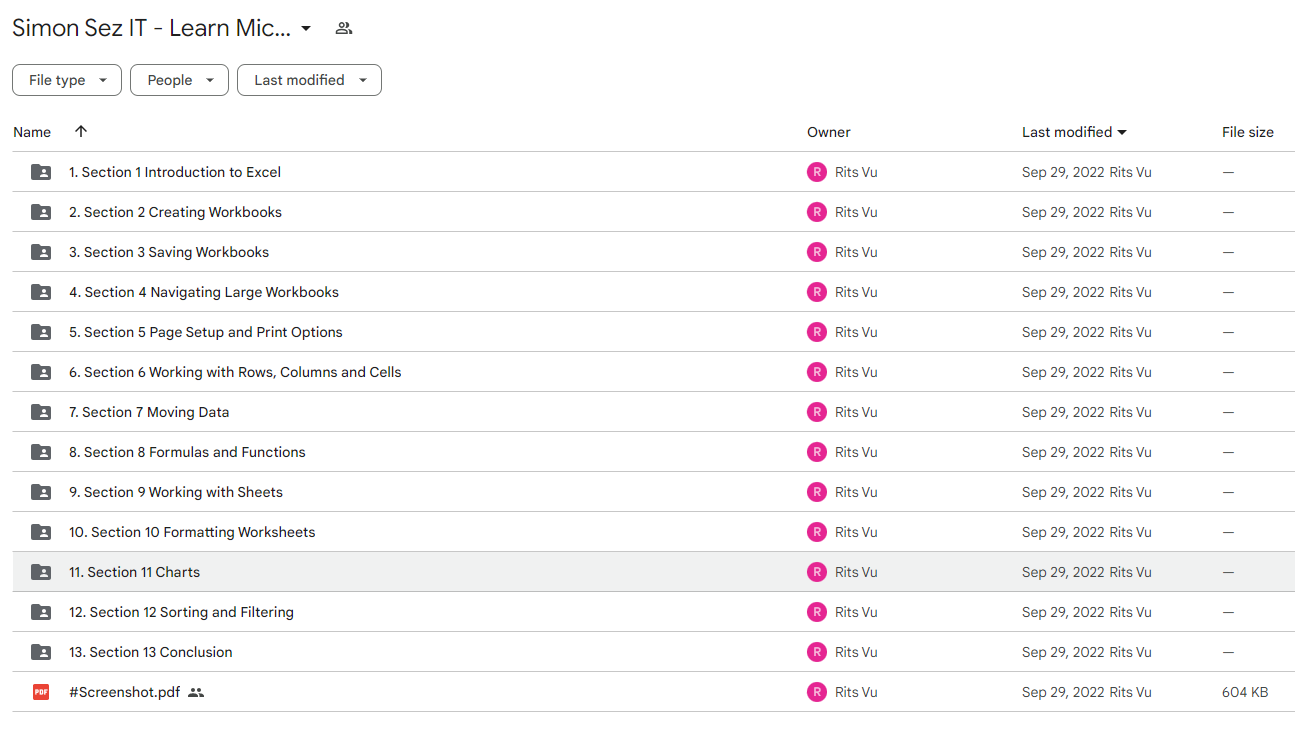Click the owner avatar in the Section 6 row
Viewport: 1295px width, 741px height.
coord(817,372)
